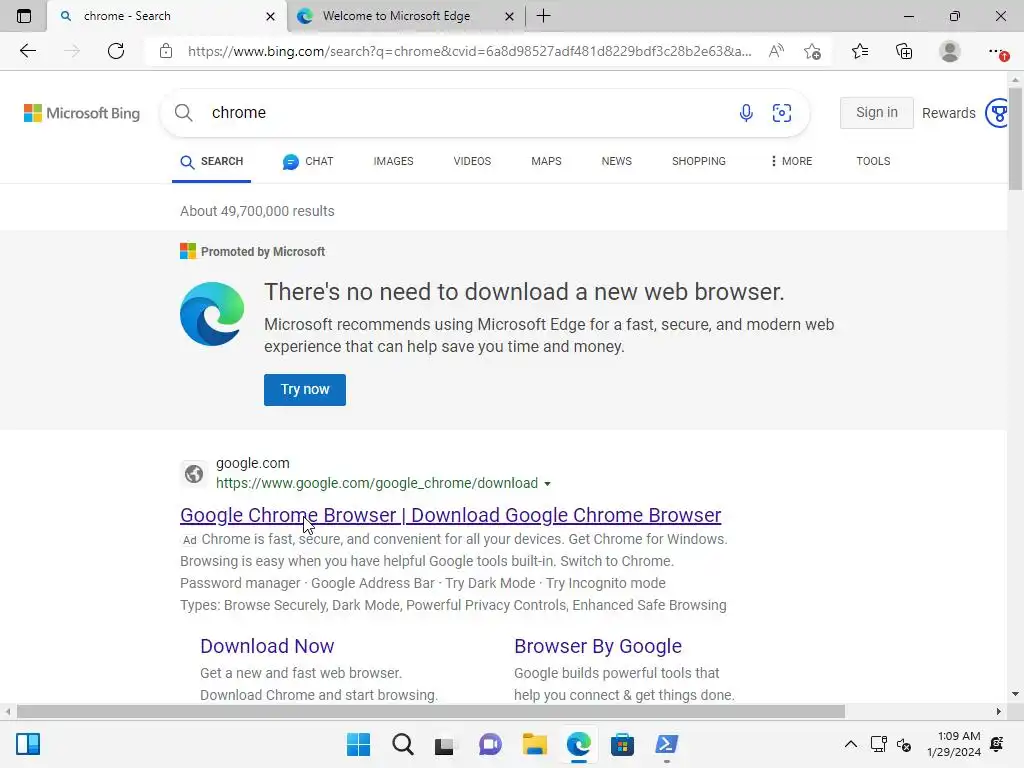
Task: Switch to CHAT results tab
Action: click(308, 161)
